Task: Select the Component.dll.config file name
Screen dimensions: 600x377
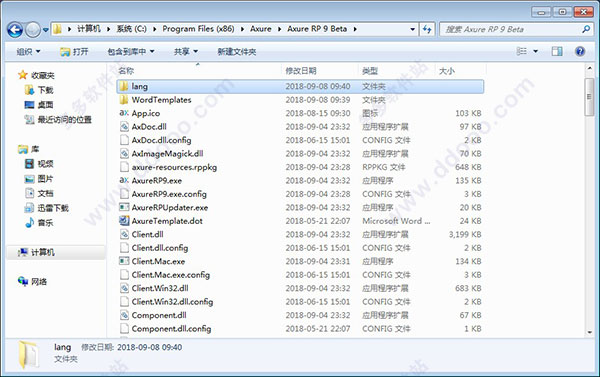Action: tap(171, 329)
